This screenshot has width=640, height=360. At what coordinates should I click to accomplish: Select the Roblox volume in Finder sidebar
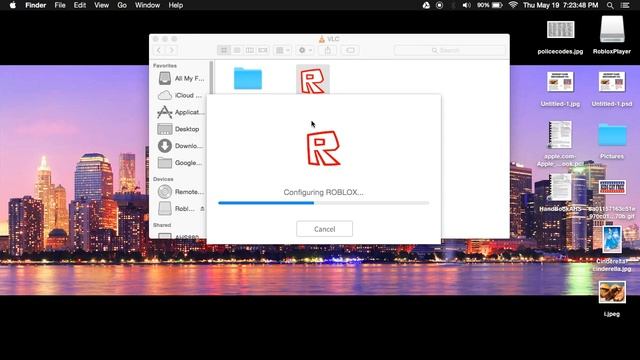click(176, 209)
